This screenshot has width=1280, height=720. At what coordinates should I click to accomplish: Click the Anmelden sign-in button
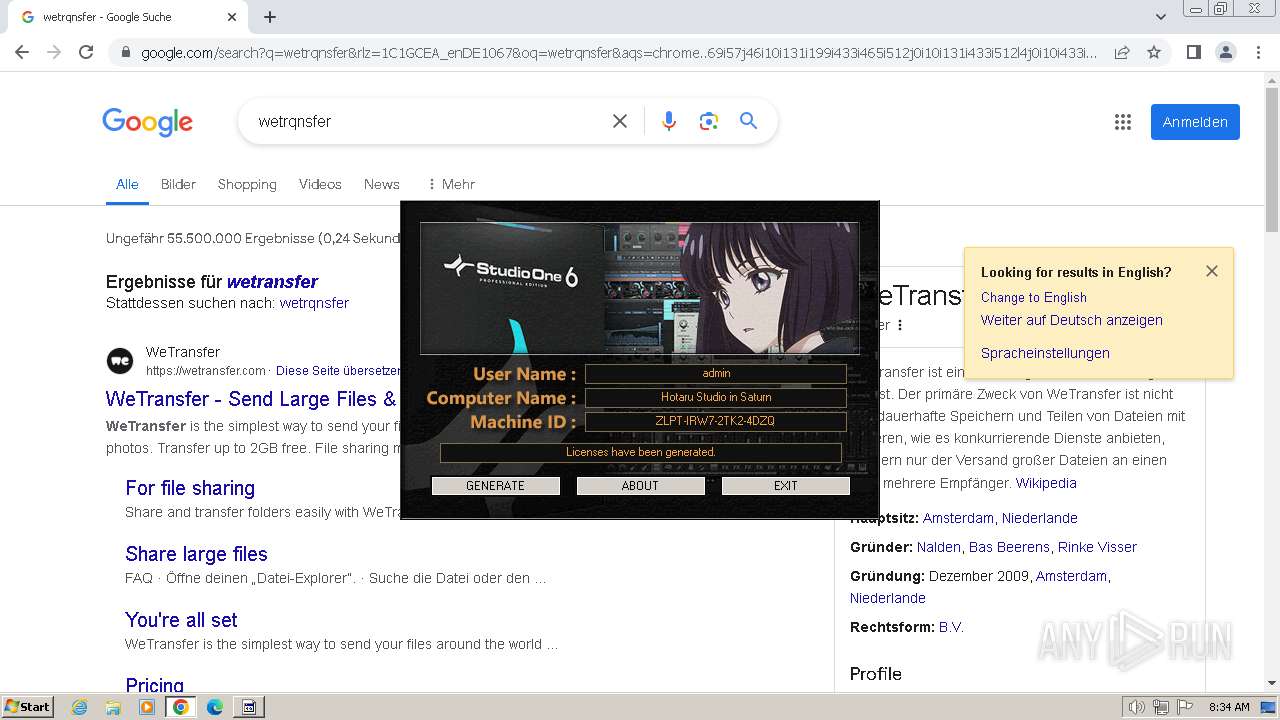(x=1195, y=122)
